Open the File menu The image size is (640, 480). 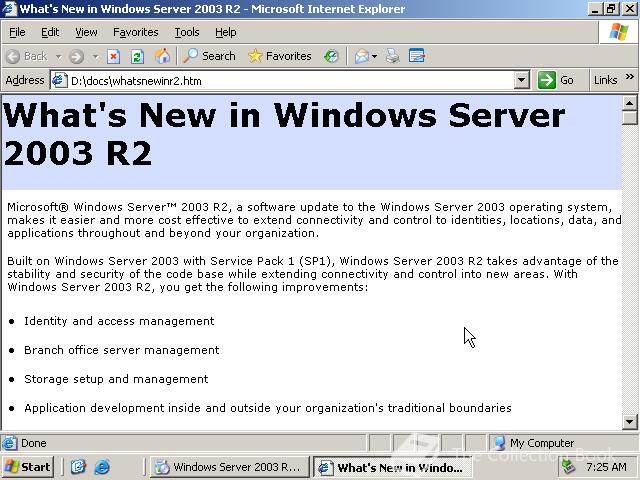[17, 32]
